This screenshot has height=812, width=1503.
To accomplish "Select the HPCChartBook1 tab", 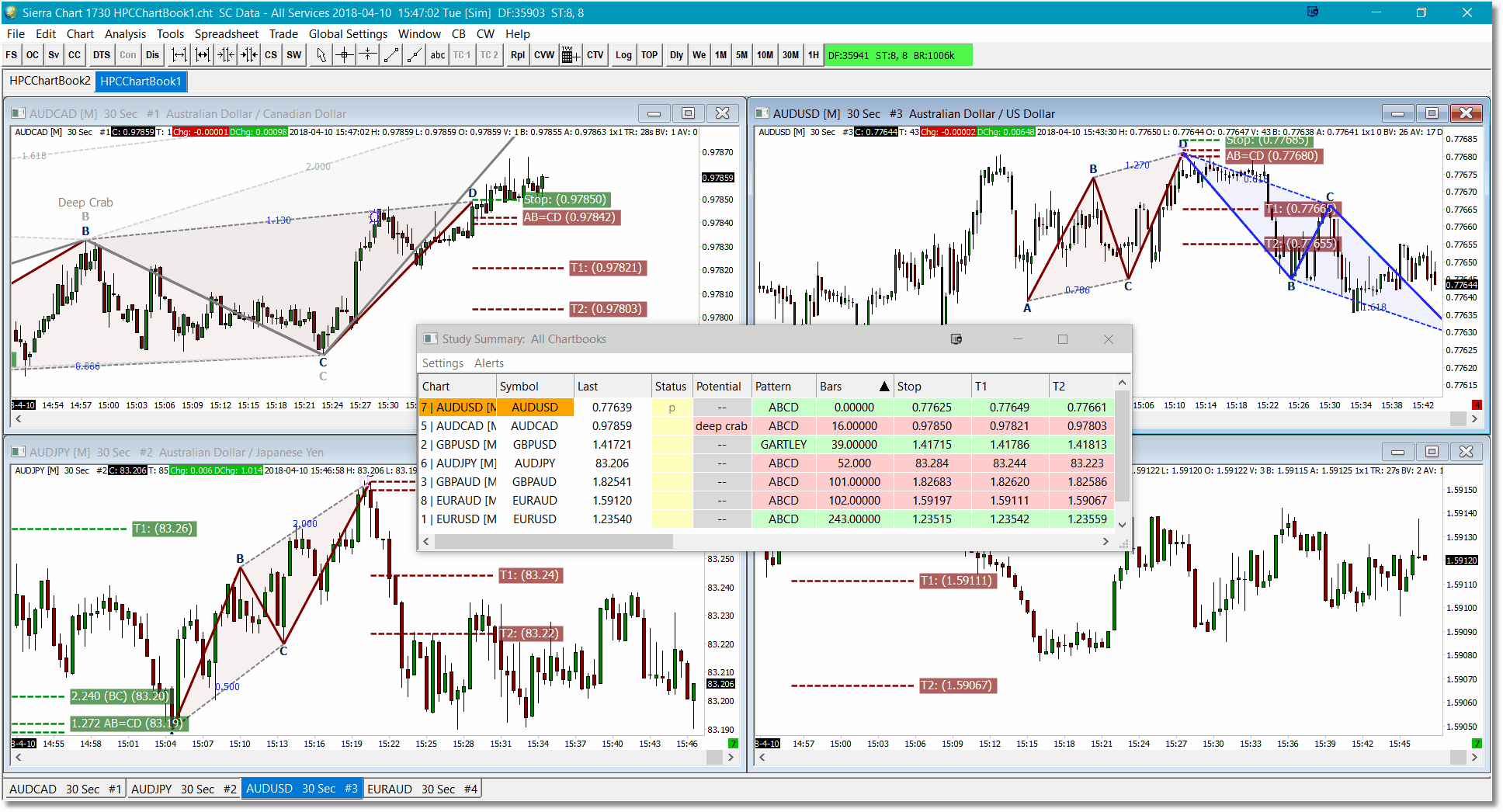I will pyautogui.click(x=141, y=81).
